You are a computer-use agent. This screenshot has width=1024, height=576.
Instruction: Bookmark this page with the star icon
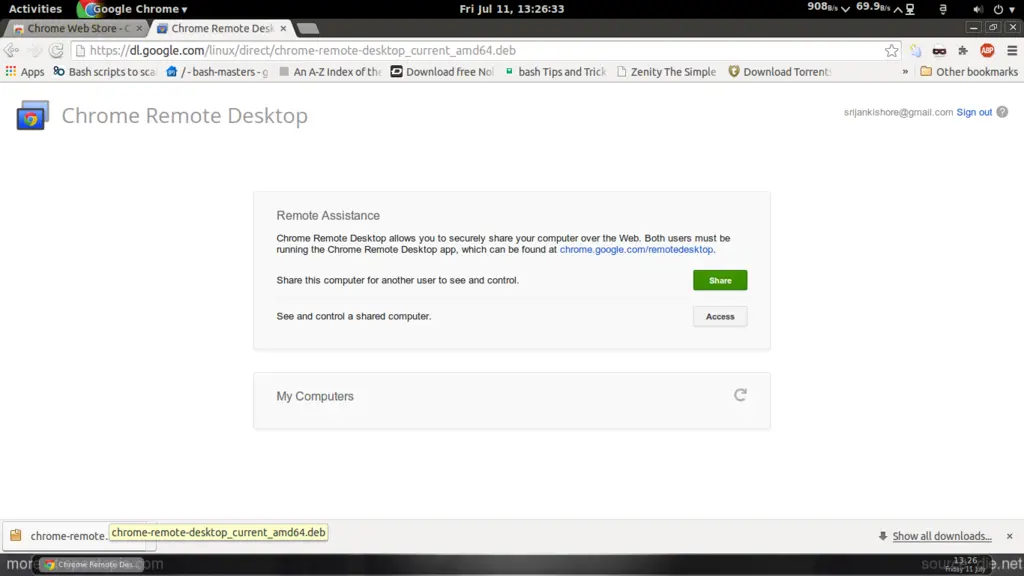tap(891, 50)
